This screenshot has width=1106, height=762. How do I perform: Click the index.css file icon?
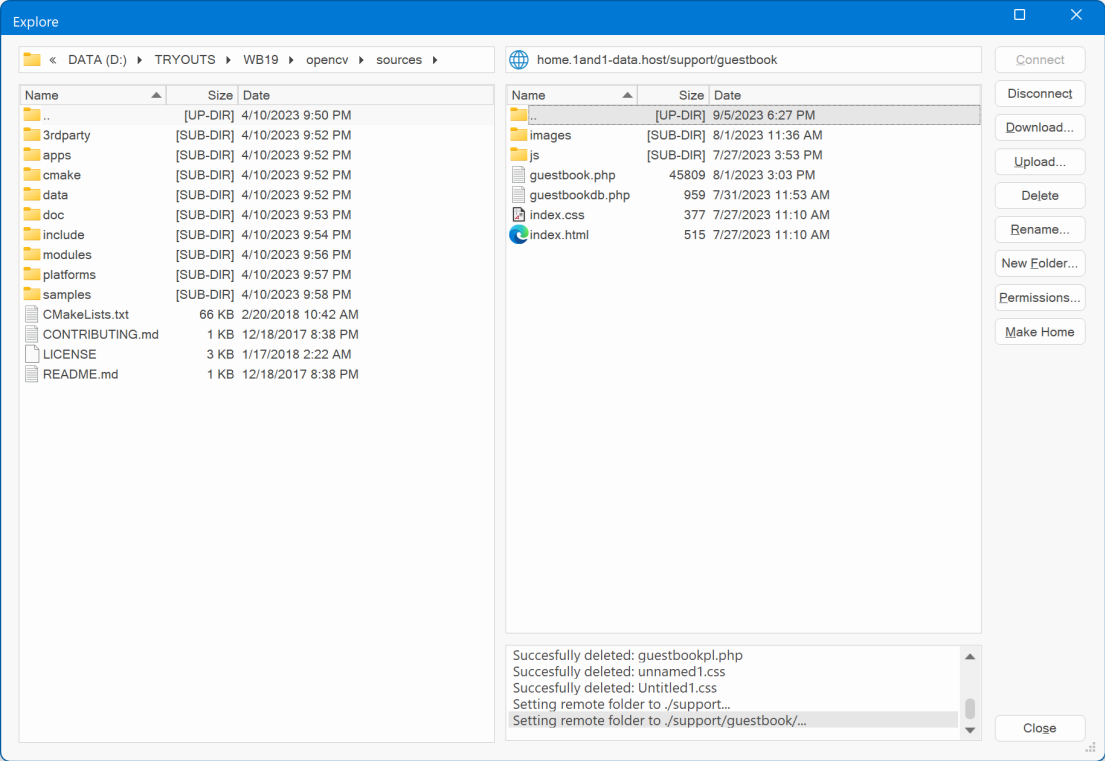518,215
